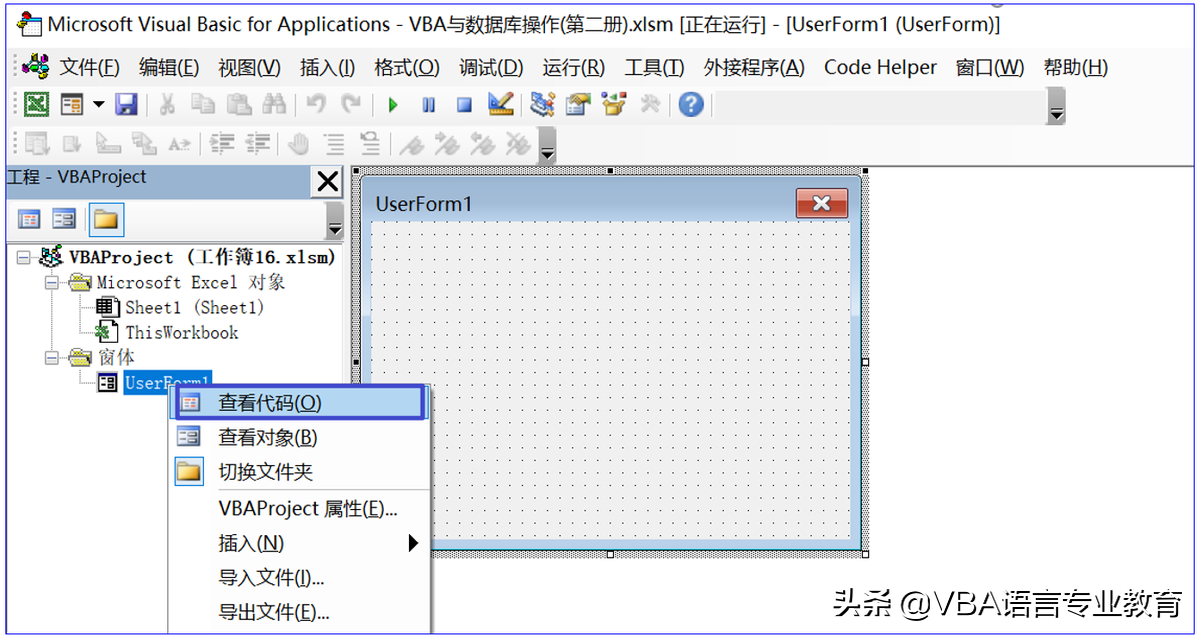This screenshot has height=637, width=1200.
Task: Click the View Microsoft Excel icon
Action: 37,104
